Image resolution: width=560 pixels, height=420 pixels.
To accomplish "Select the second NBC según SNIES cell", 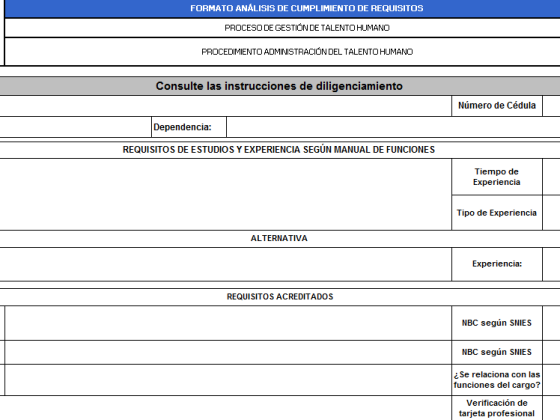I will [x=497, y=352].
